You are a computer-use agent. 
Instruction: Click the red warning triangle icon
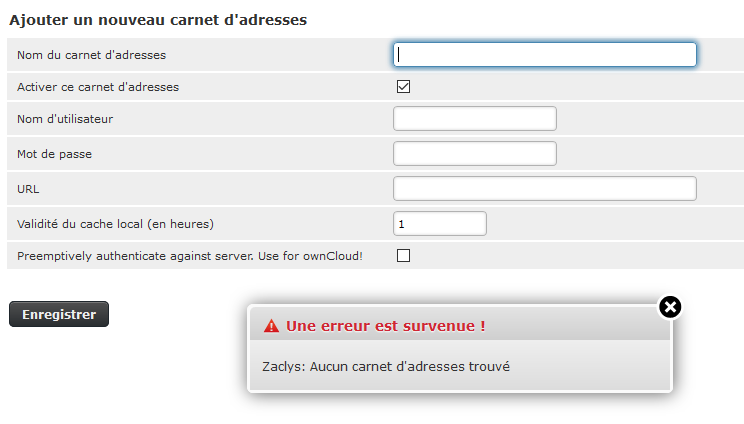(x=271, y=326)
